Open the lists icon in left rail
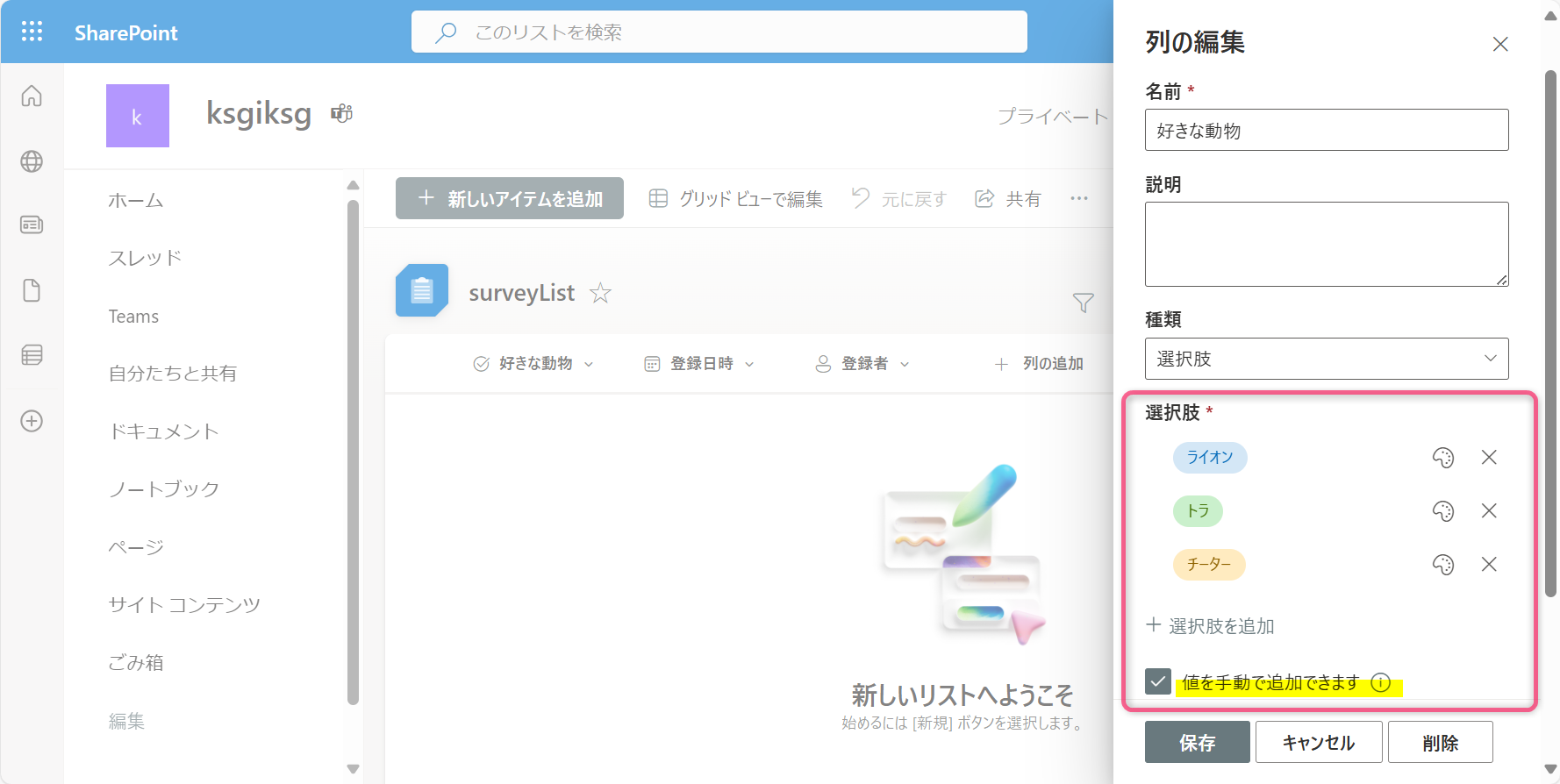This screenshot has height=784, width=1560. [x=32, y=355]
